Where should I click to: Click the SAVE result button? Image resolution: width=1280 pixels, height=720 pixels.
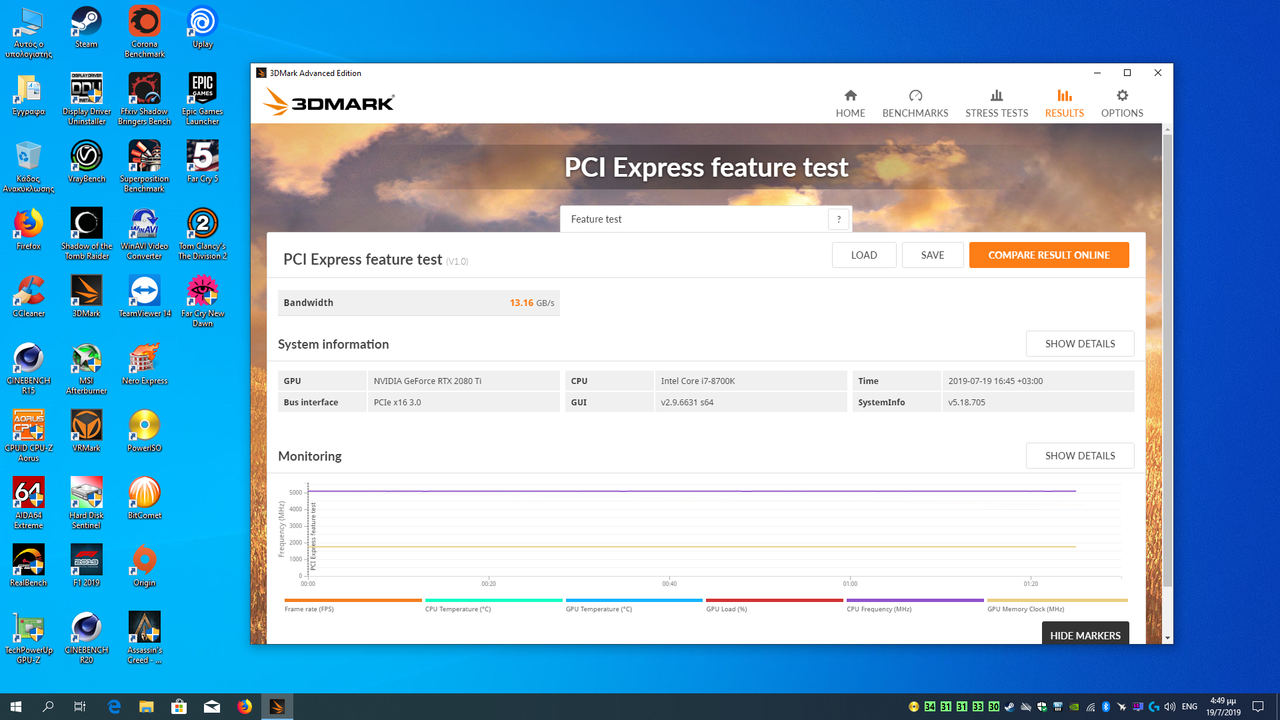932,255
